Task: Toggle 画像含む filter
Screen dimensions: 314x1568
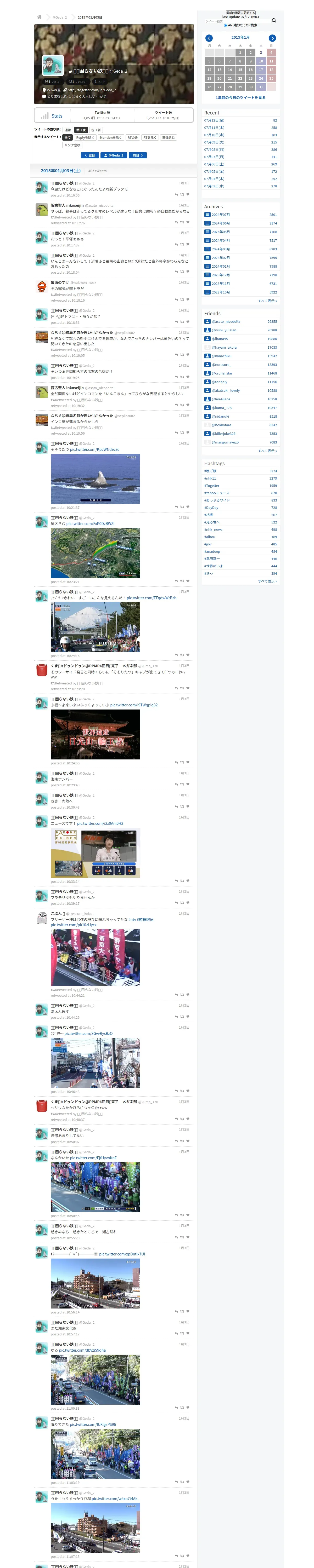Action: (x=168, y=137)
